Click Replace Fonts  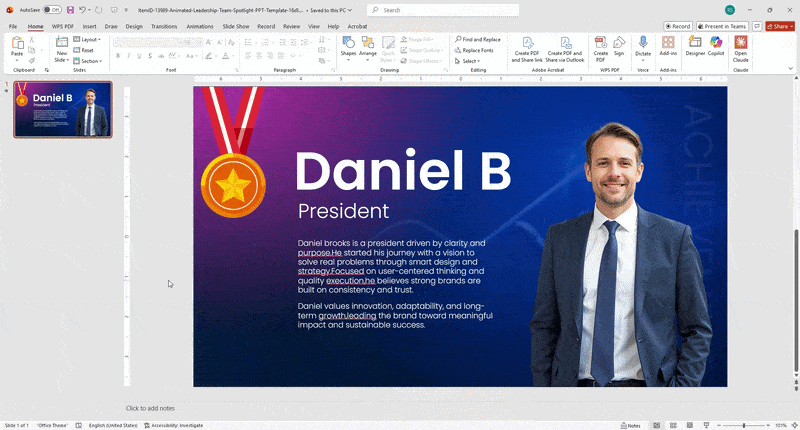click(474, 50)
